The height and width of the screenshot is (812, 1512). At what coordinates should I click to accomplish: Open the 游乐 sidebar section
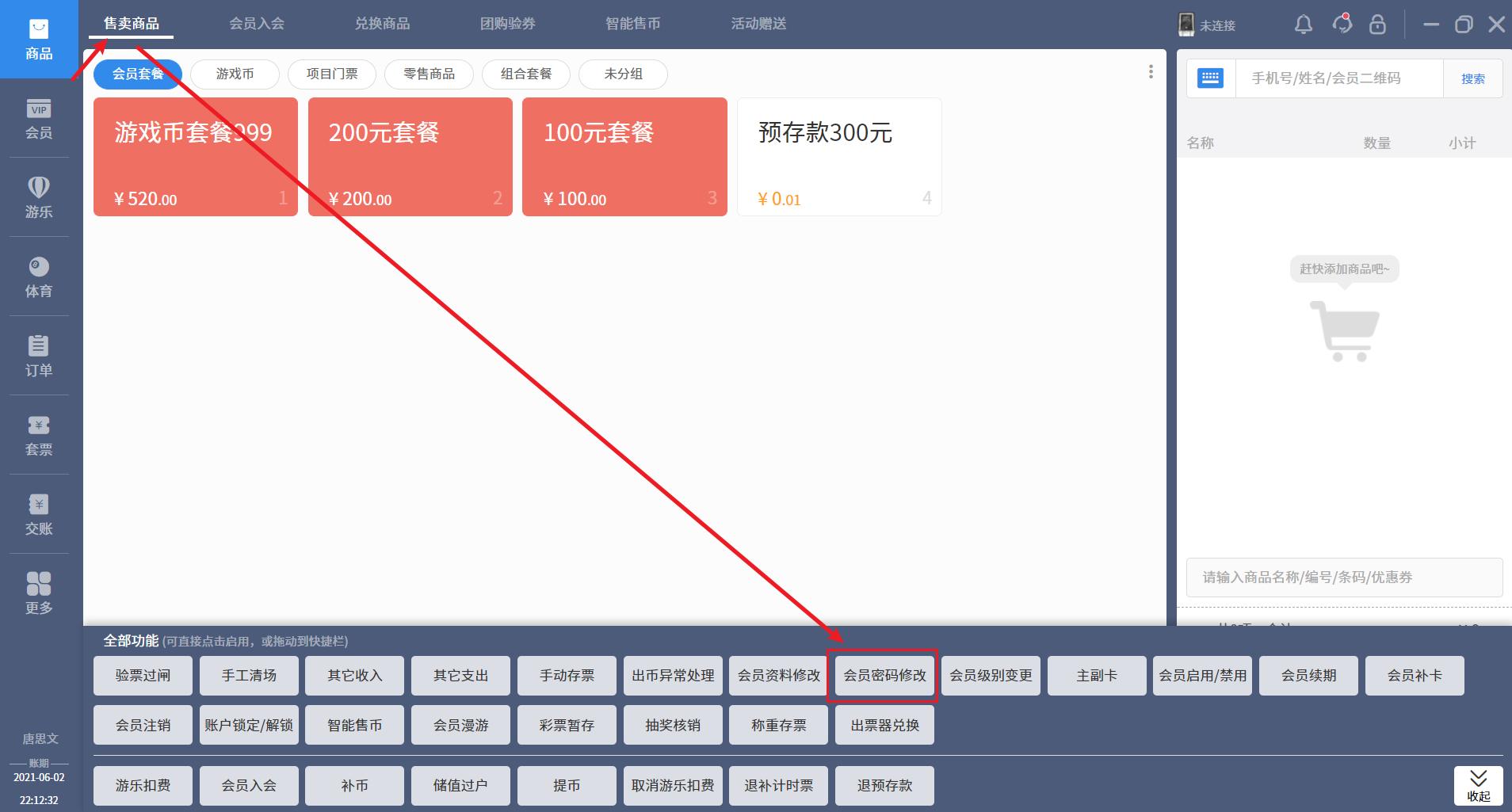pos(39,198)
